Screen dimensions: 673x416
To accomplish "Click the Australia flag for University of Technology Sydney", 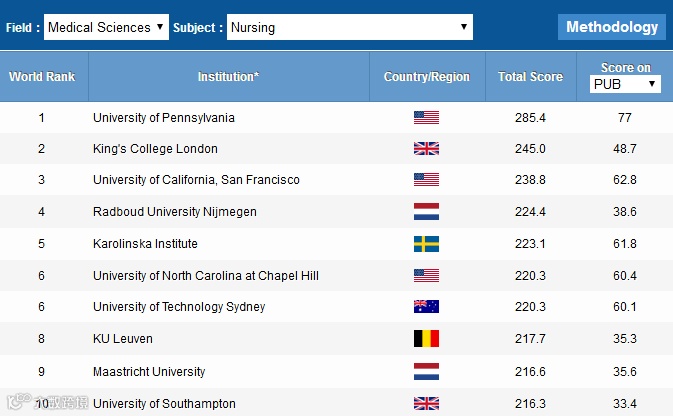I will coord(426,307).
